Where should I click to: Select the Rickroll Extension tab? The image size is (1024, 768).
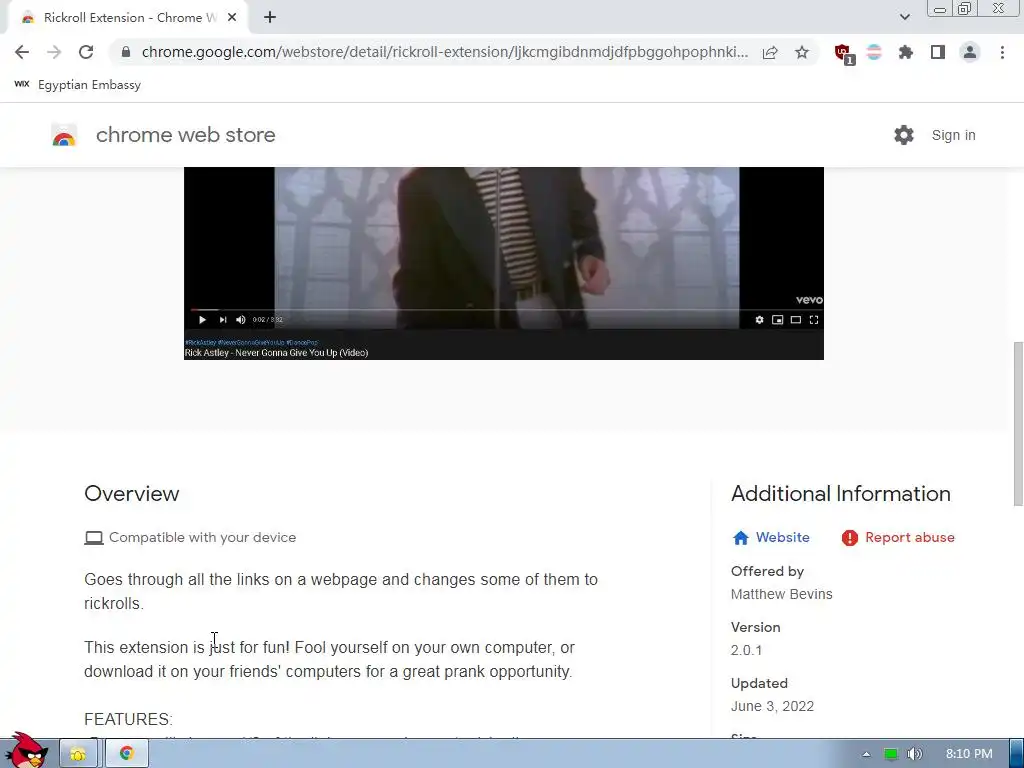128,18
